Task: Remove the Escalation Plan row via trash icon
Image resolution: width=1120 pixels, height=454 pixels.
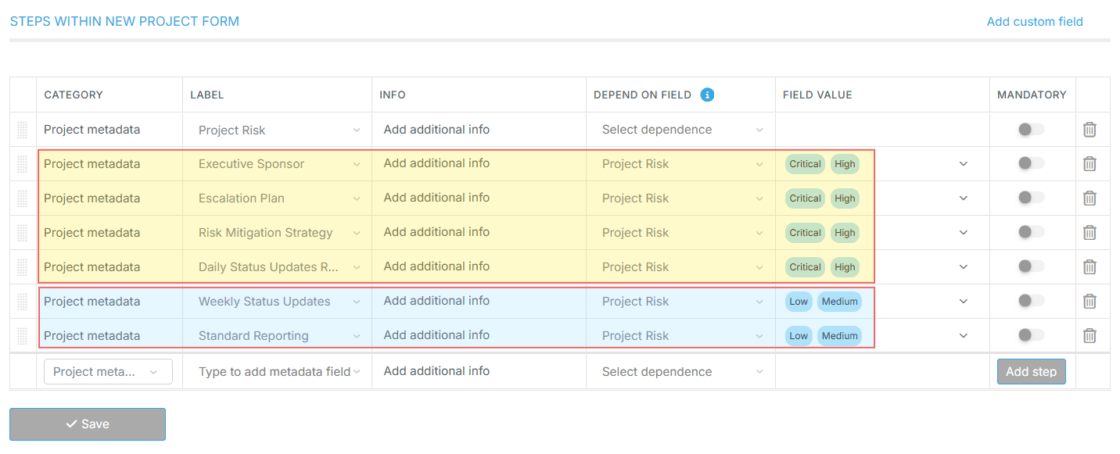Action: [x=1089, y=198]
